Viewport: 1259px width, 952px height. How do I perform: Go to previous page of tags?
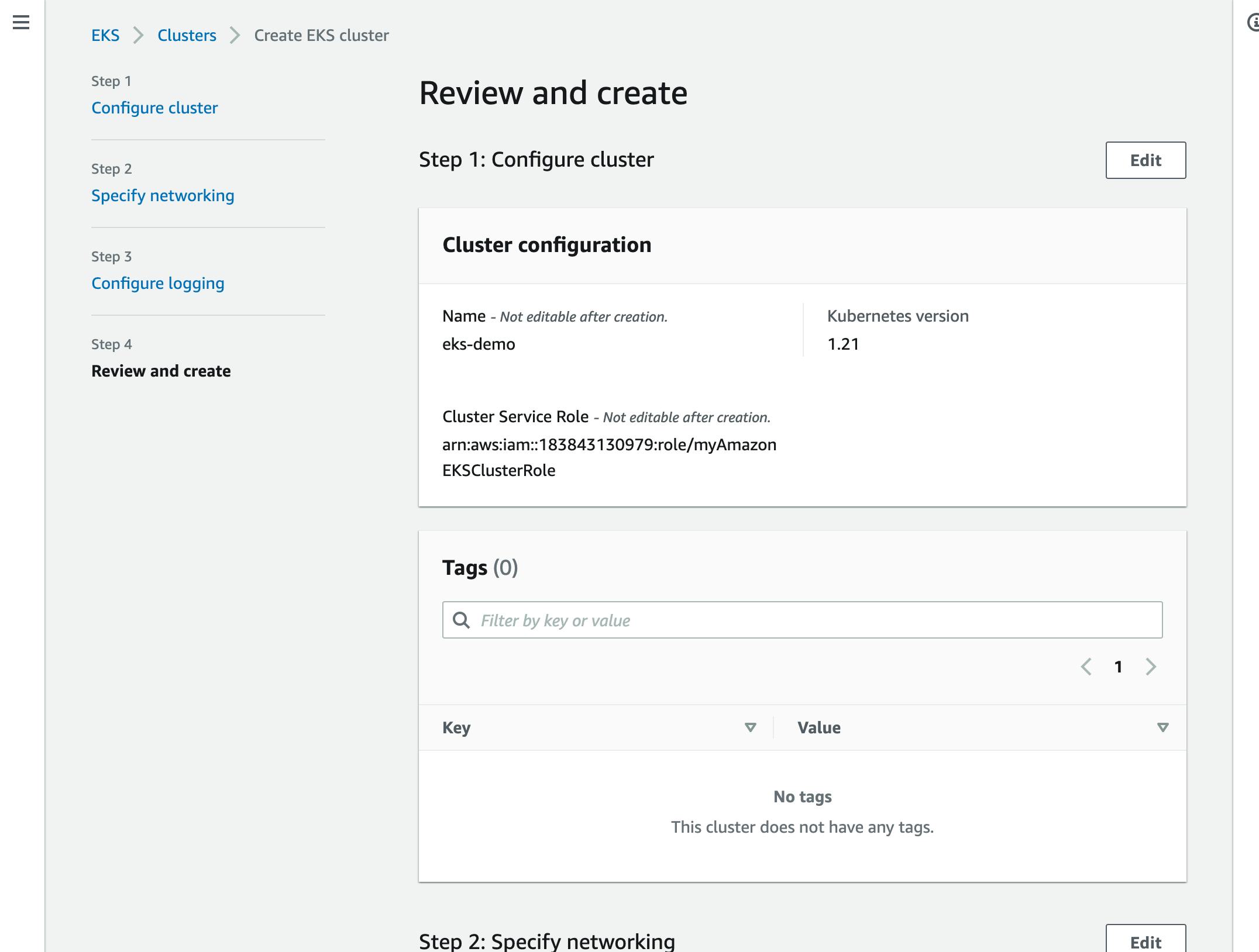coord(1086,667)
